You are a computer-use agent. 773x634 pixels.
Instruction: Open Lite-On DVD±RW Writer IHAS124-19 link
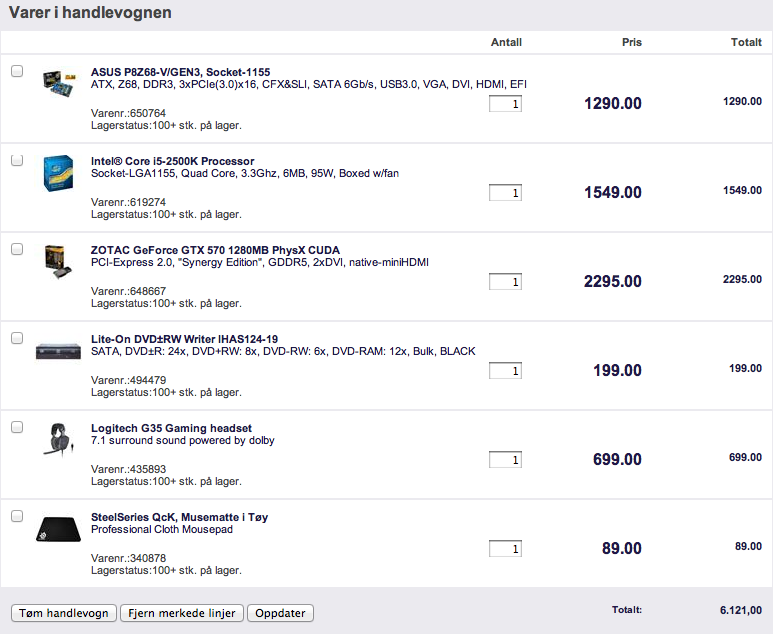pos(184,339)
